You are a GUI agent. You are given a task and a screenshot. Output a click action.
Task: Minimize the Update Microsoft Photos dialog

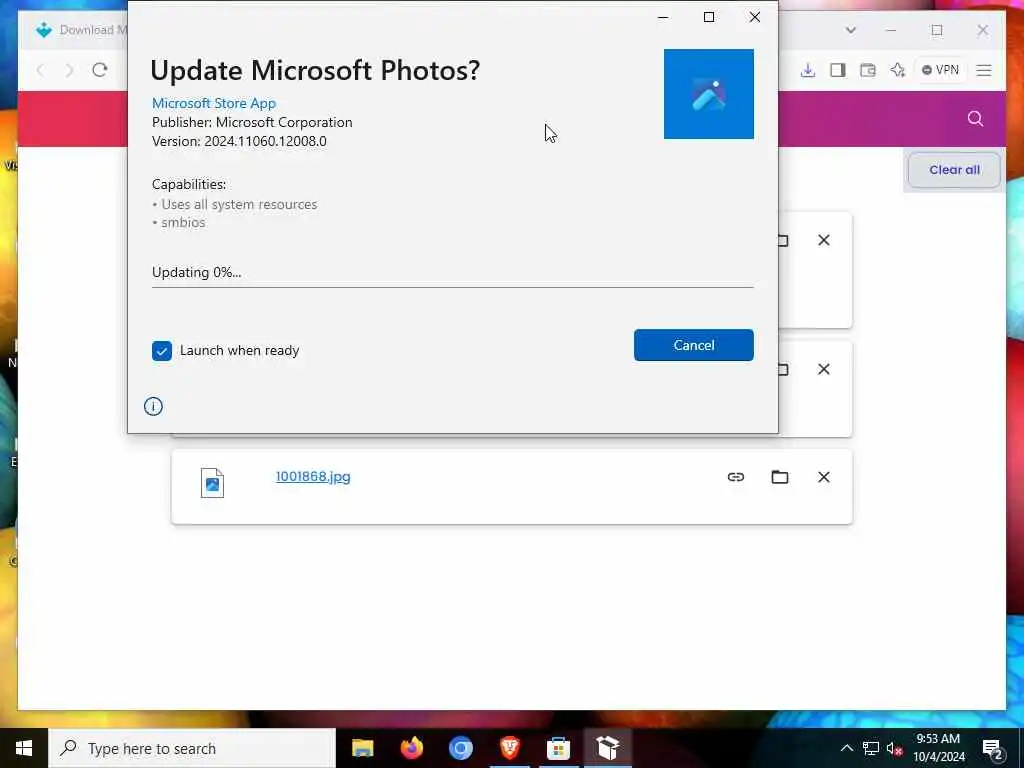pyautogui.click(x=663, y=17)
